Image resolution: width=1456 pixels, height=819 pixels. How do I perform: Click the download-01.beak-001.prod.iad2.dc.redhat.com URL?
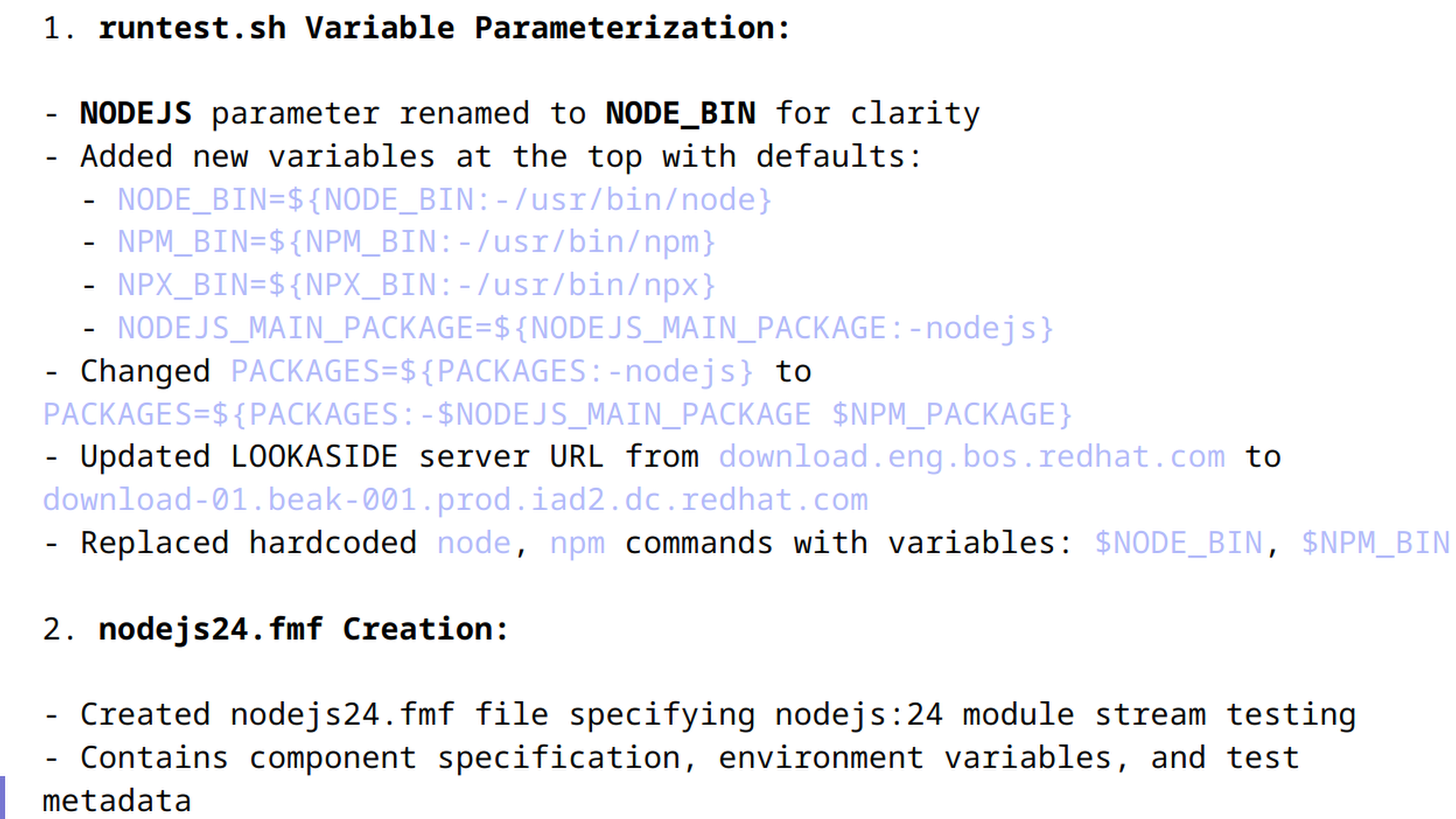pos(455,500)
